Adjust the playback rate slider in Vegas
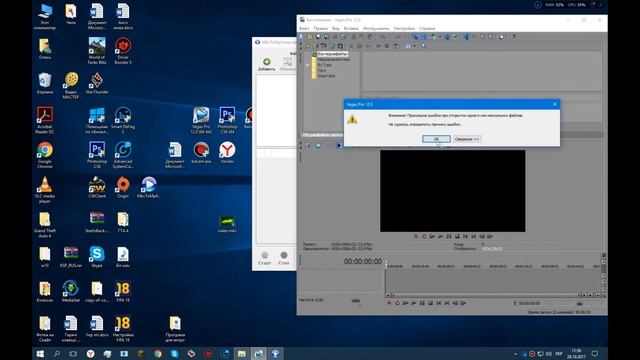This screenshot has width=640, height=360. (356, 301)
